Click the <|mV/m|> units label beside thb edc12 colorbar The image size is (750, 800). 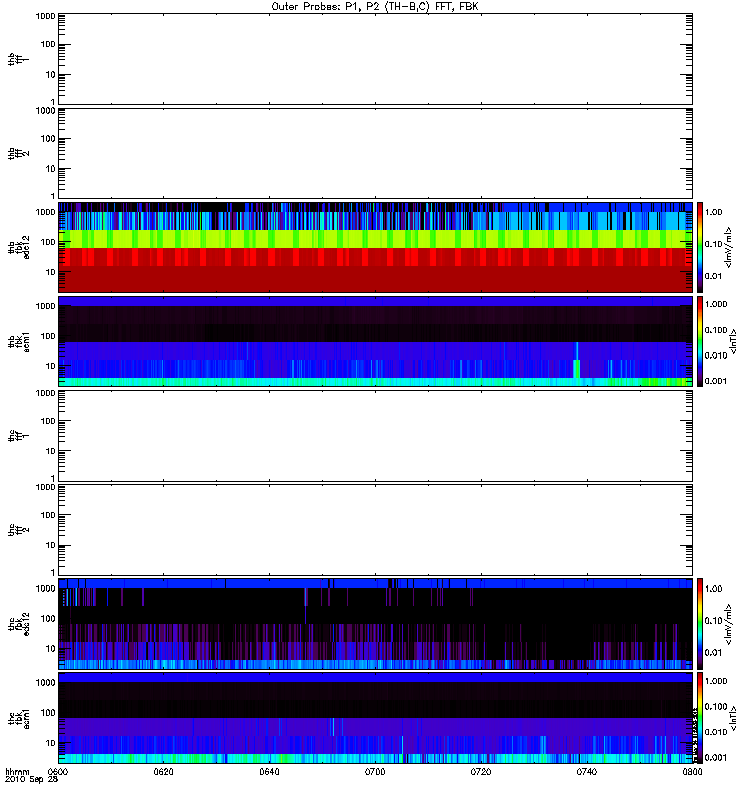[x=729, y=247]
